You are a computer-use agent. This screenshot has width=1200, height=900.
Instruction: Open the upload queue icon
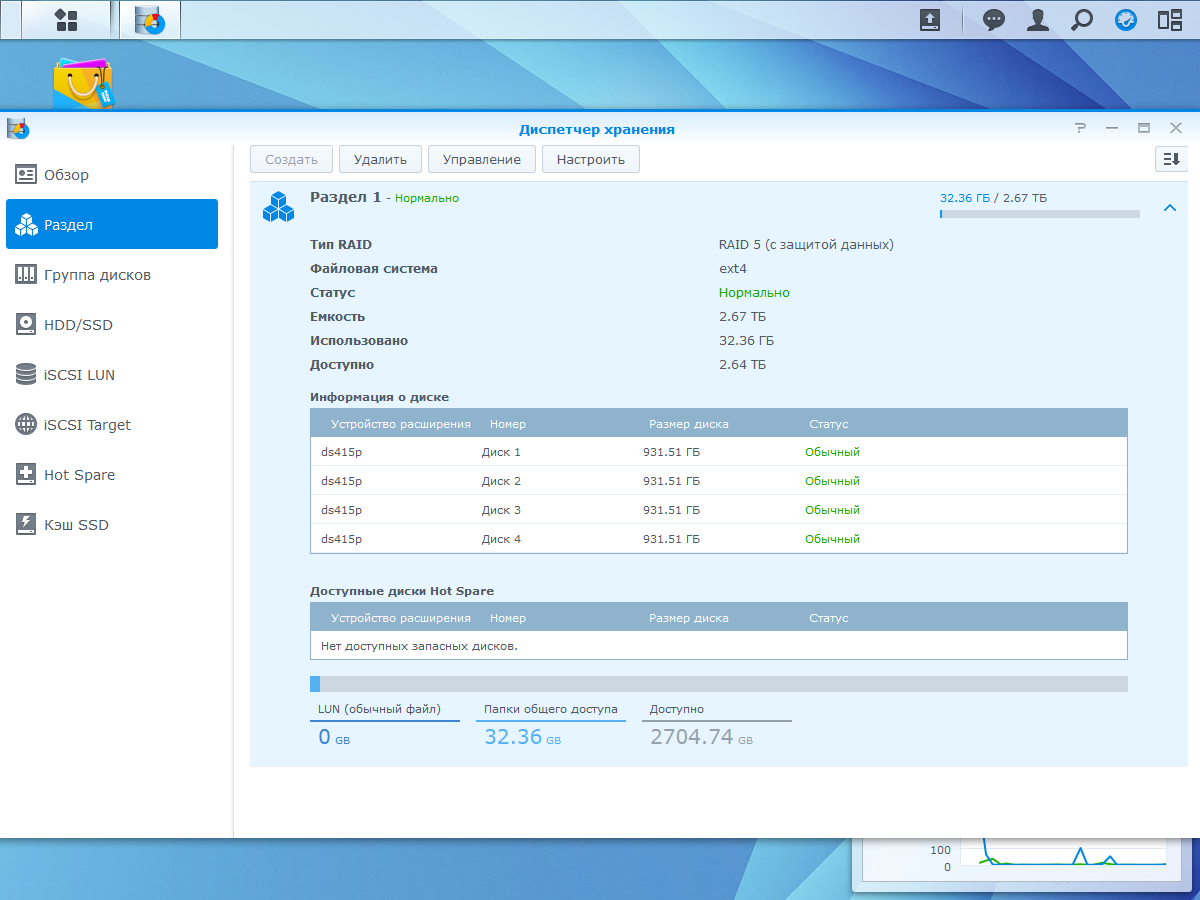[x=930, y=20]
